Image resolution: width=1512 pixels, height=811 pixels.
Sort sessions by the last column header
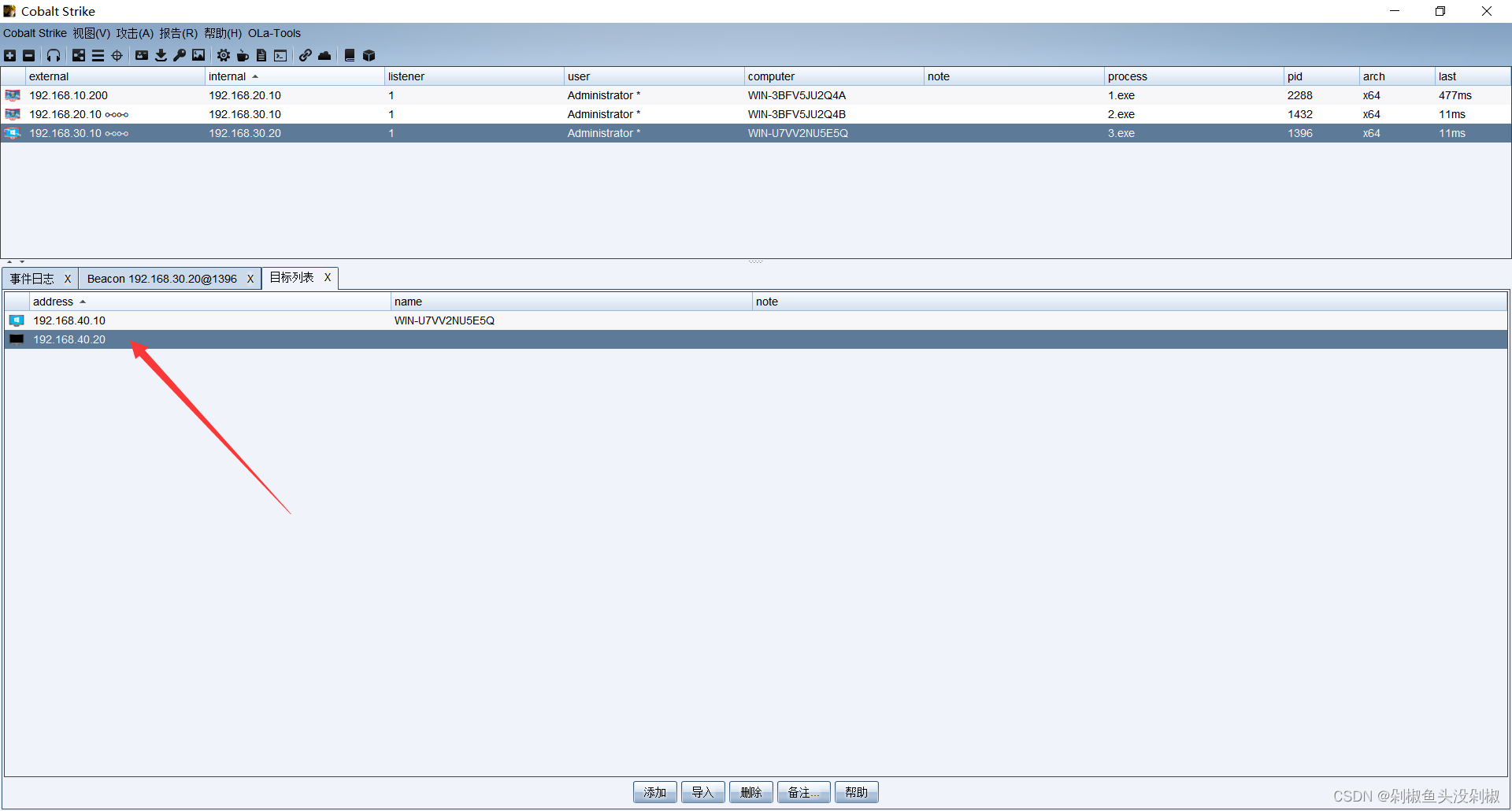pyautogui.click(x=1472, y=76)
